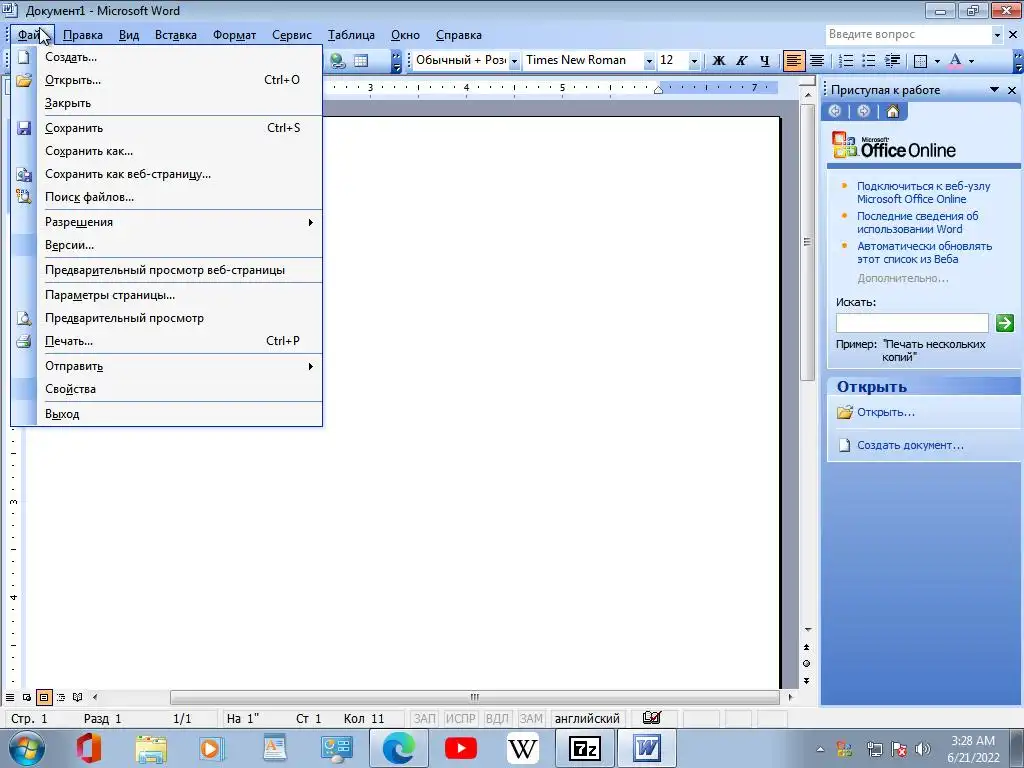Screen dimensions: 1024x768
Task: Expand the border style dropdown arrow
Action: (x=937, y=61)
